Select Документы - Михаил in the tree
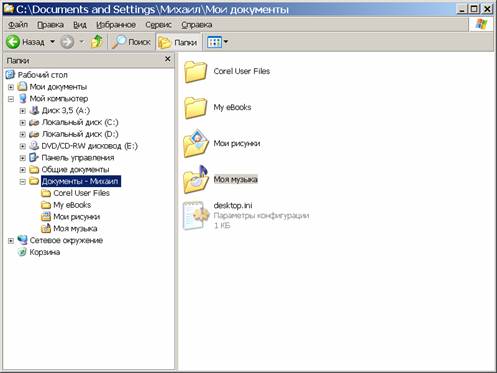The height and width of the screenshot is (373, 497). click(80, 181)
